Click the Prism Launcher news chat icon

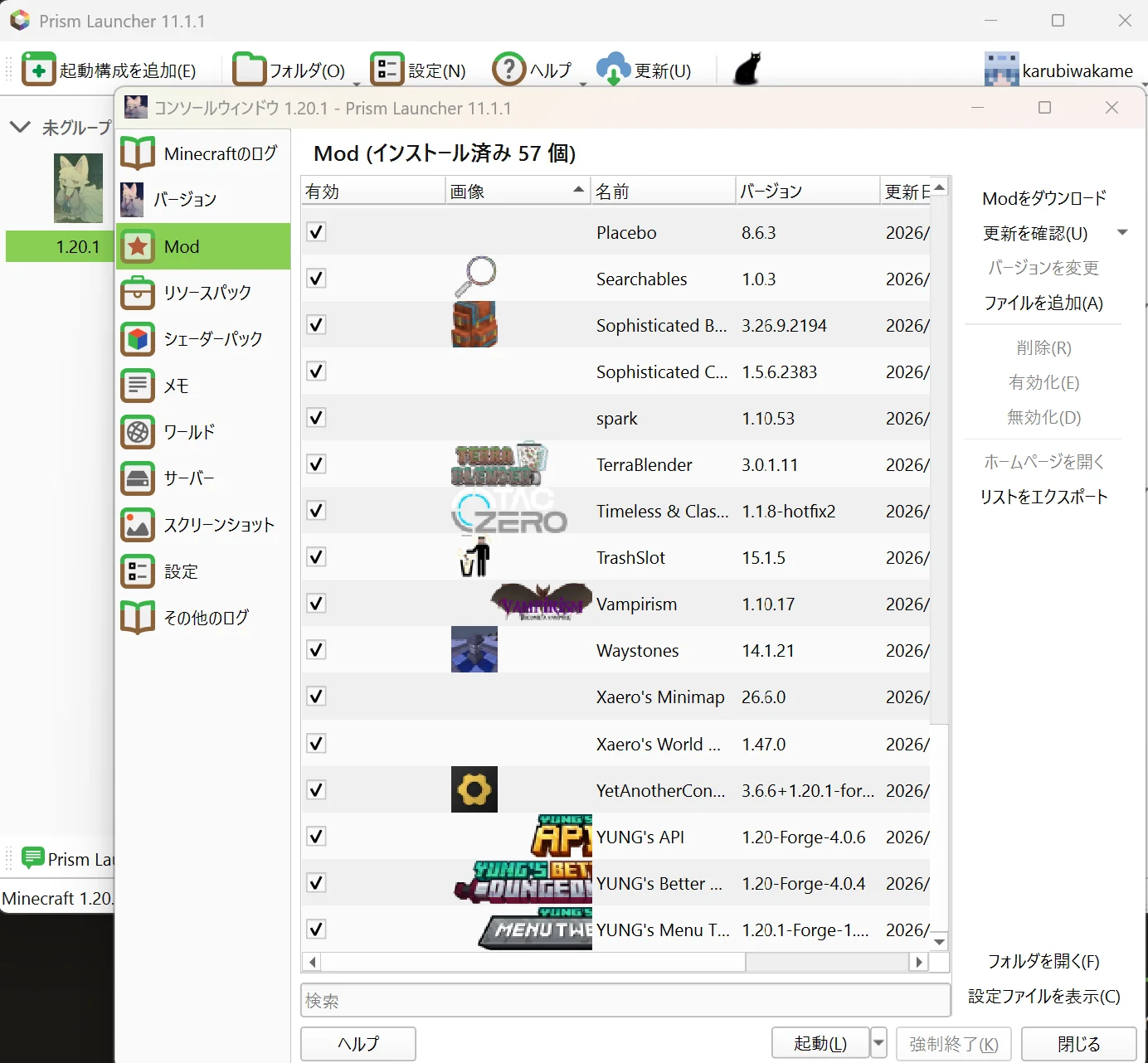[x=32, y=857]
